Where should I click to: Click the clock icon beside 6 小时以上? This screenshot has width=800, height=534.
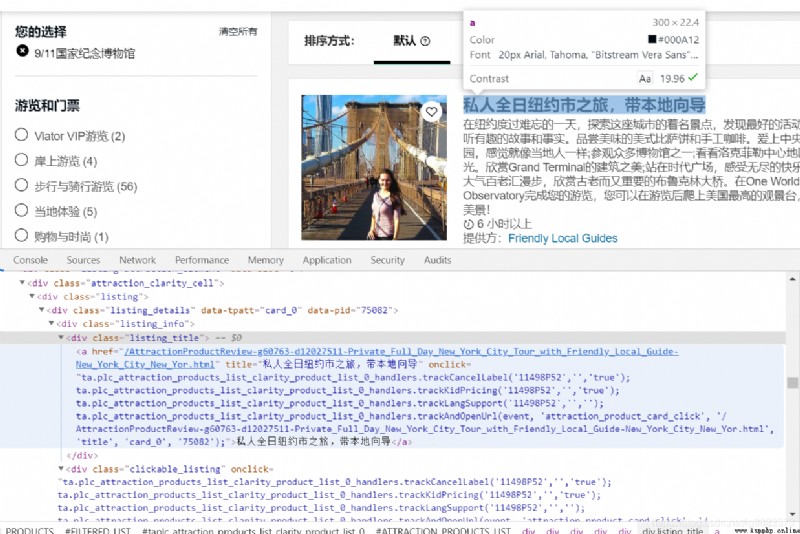(x=468, y=224)
